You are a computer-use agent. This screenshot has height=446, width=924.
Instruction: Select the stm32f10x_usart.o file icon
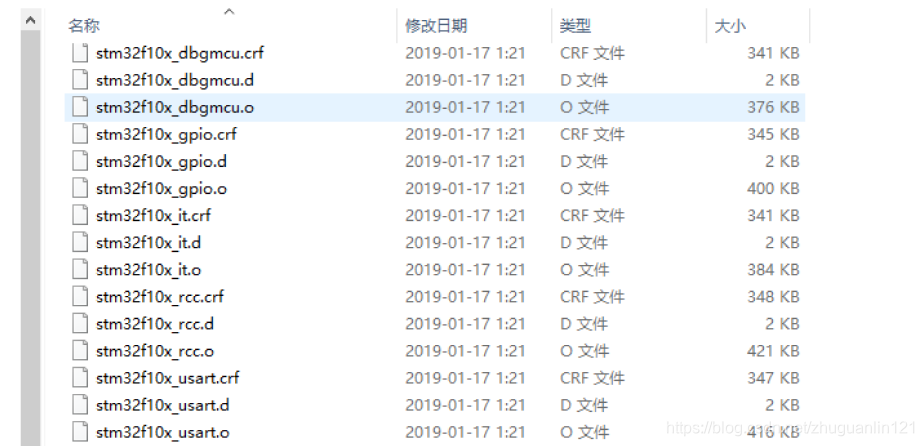pos(80,432)
